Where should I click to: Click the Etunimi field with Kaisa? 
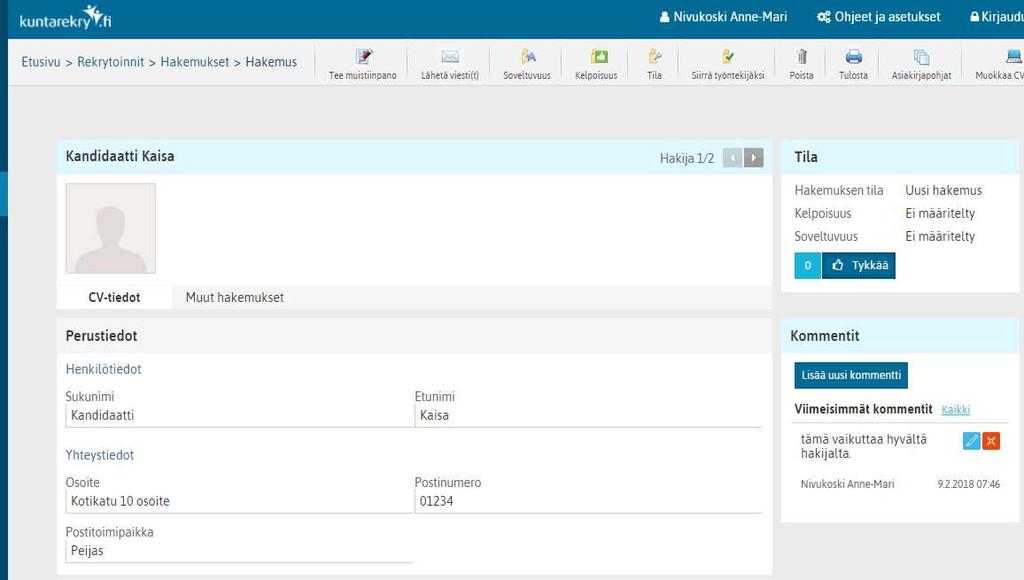click(x=588, y=415)
